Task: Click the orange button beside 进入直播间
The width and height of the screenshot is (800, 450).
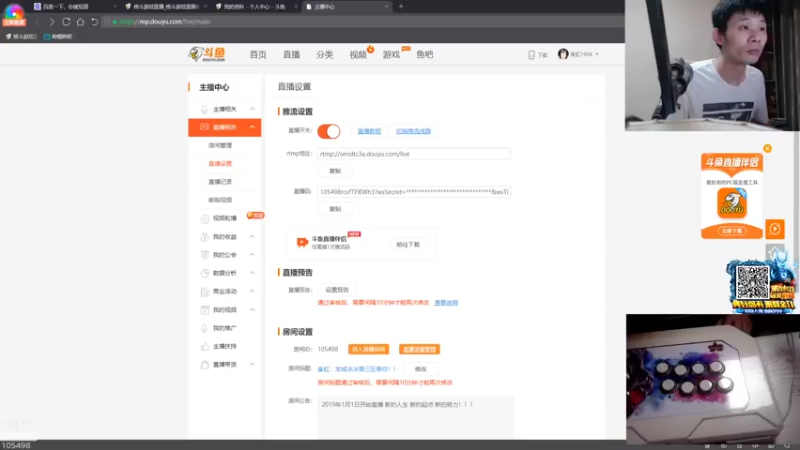Action: tap(419, 349)
